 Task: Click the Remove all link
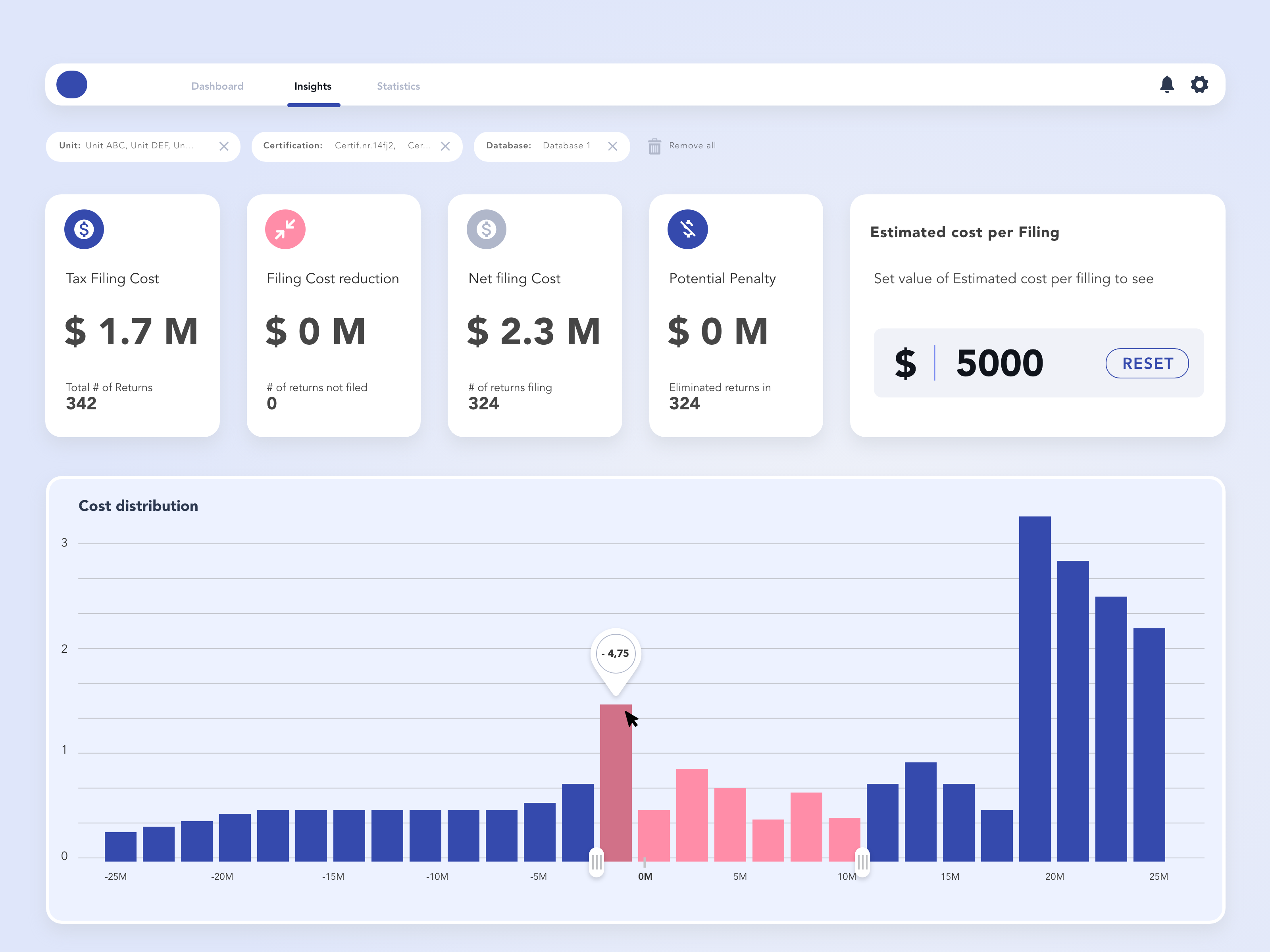(x=693, y=146)
